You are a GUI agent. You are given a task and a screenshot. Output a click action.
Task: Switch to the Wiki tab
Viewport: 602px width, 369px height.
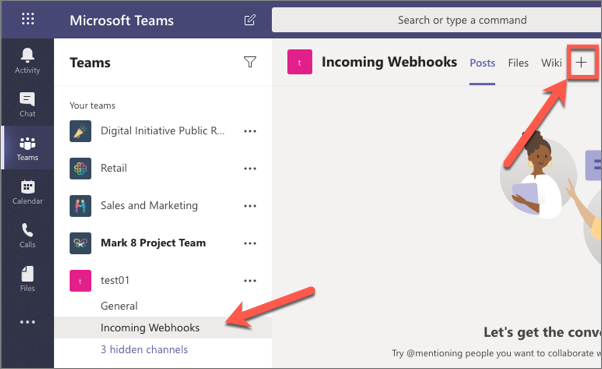click(551, 63)
